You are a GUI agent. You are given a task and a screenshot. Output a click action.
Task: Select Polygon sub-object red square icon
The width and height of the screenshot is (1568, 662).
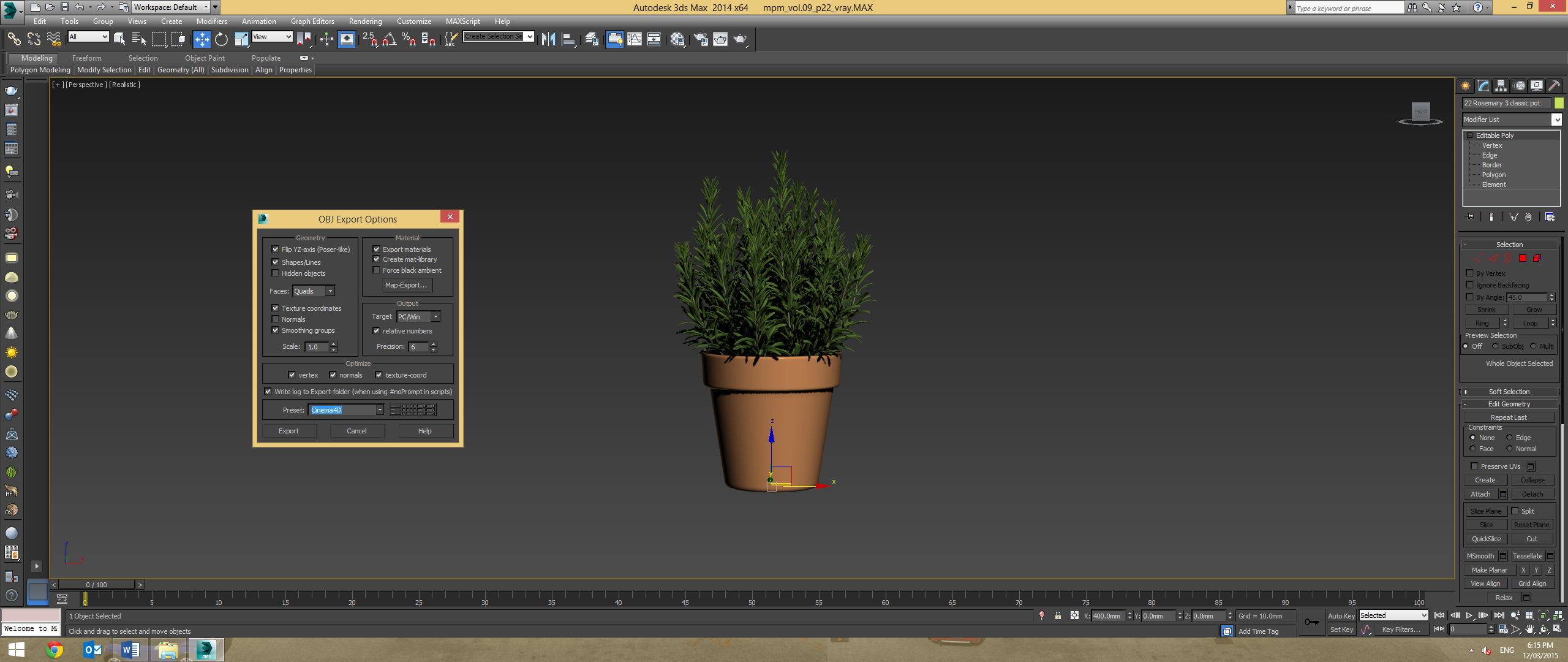1523,259
